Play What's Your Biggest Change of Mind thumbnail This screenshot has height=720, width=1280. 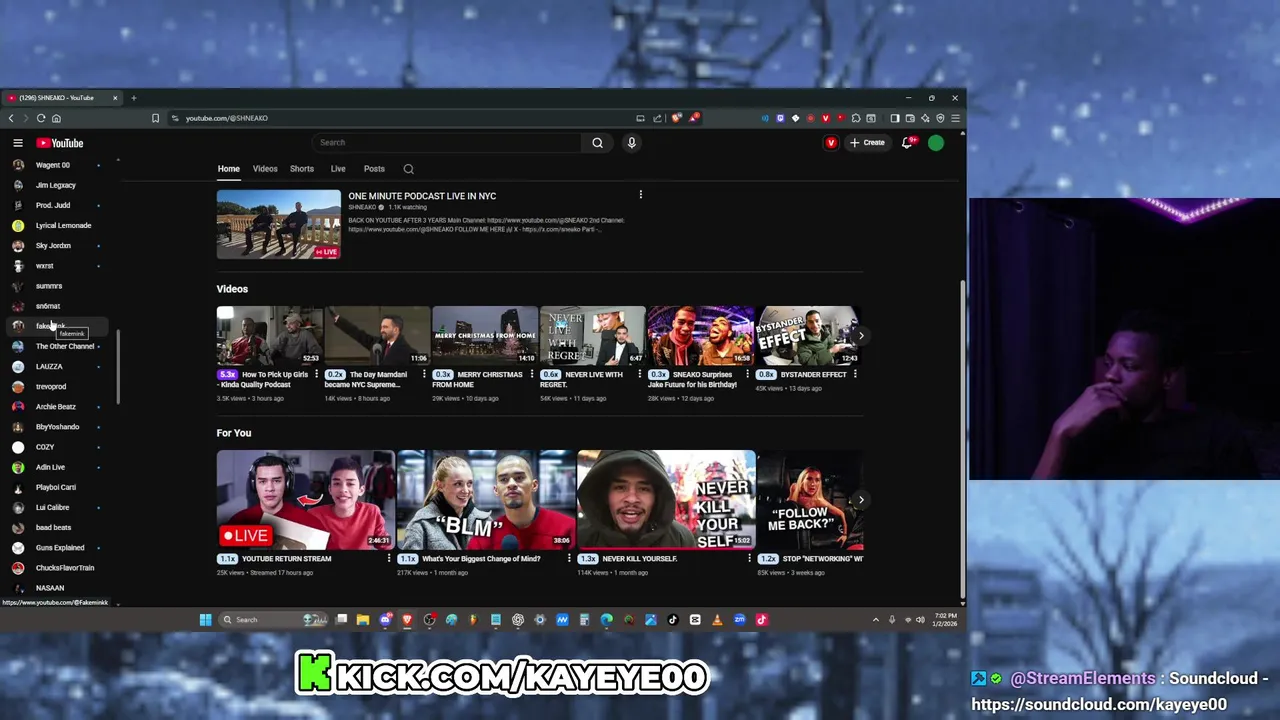[x=486, y=499]
